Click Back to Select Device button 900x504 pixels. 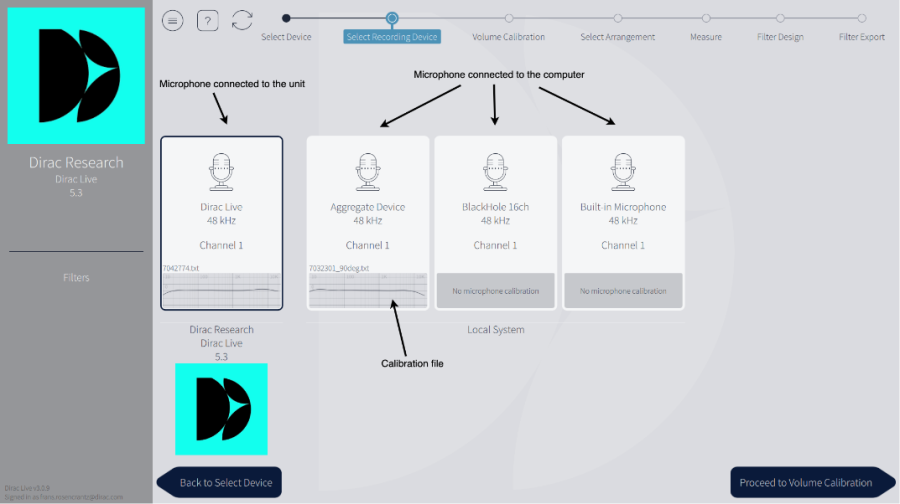click(x=221, y=482)
